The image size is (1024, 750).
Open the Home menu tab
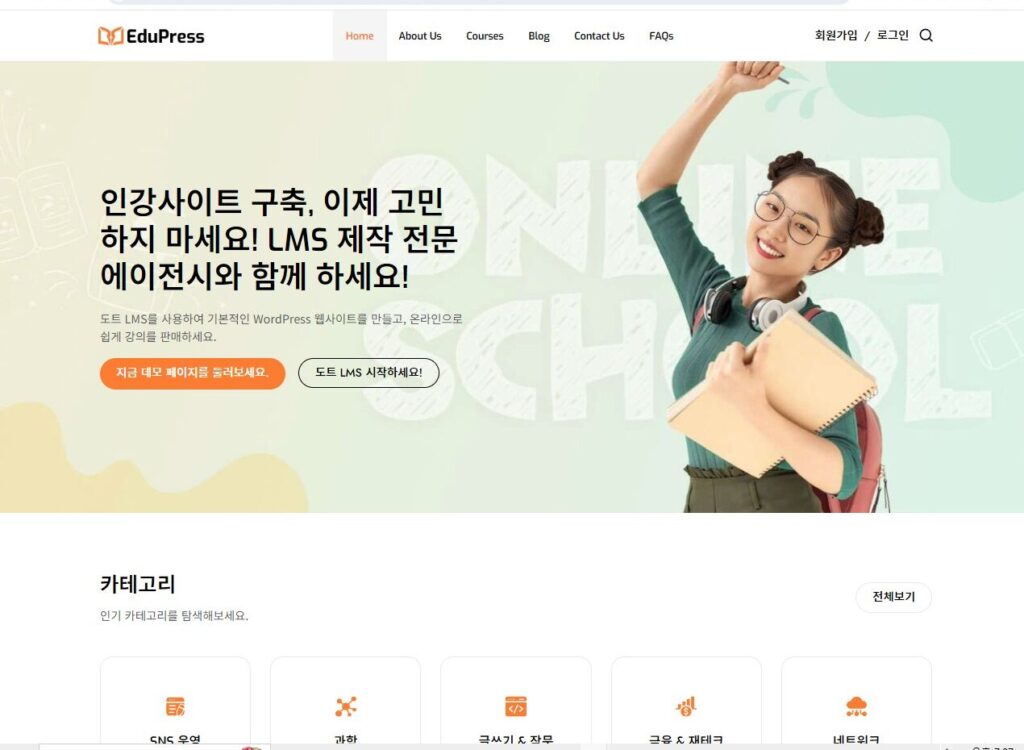tap(360, 36)
